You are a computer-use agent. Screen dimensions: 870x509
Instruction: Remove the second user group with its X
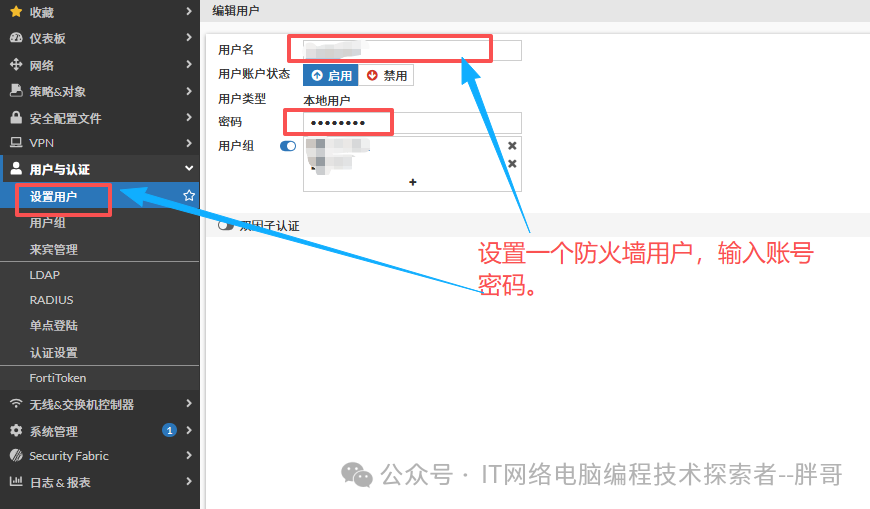512,164
